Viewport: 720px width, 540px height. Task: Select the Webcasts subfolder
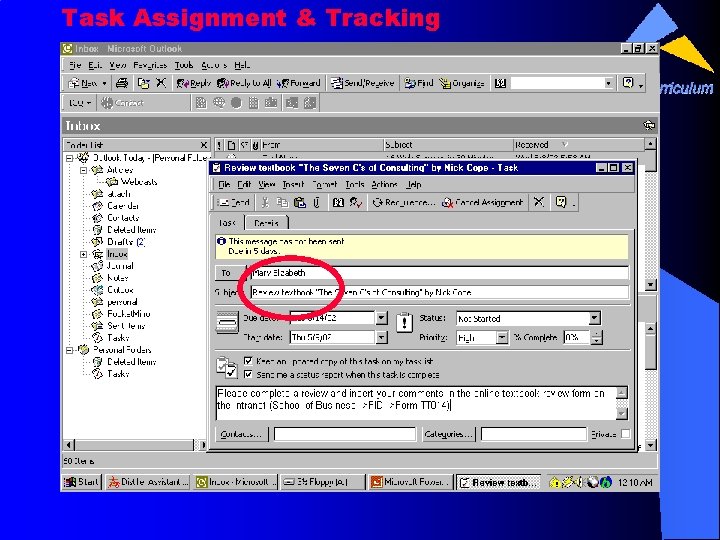click(x=139, y=182)
